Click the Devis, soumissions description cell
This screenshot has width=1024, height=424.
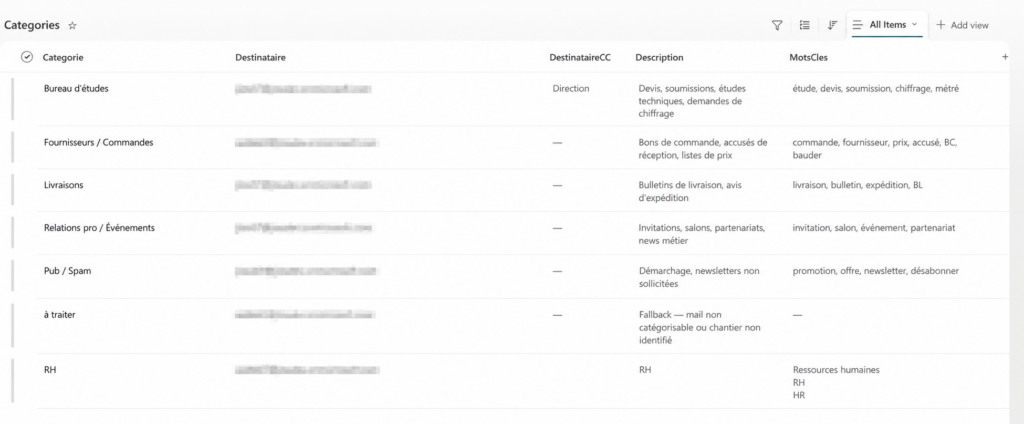point(692,101)
